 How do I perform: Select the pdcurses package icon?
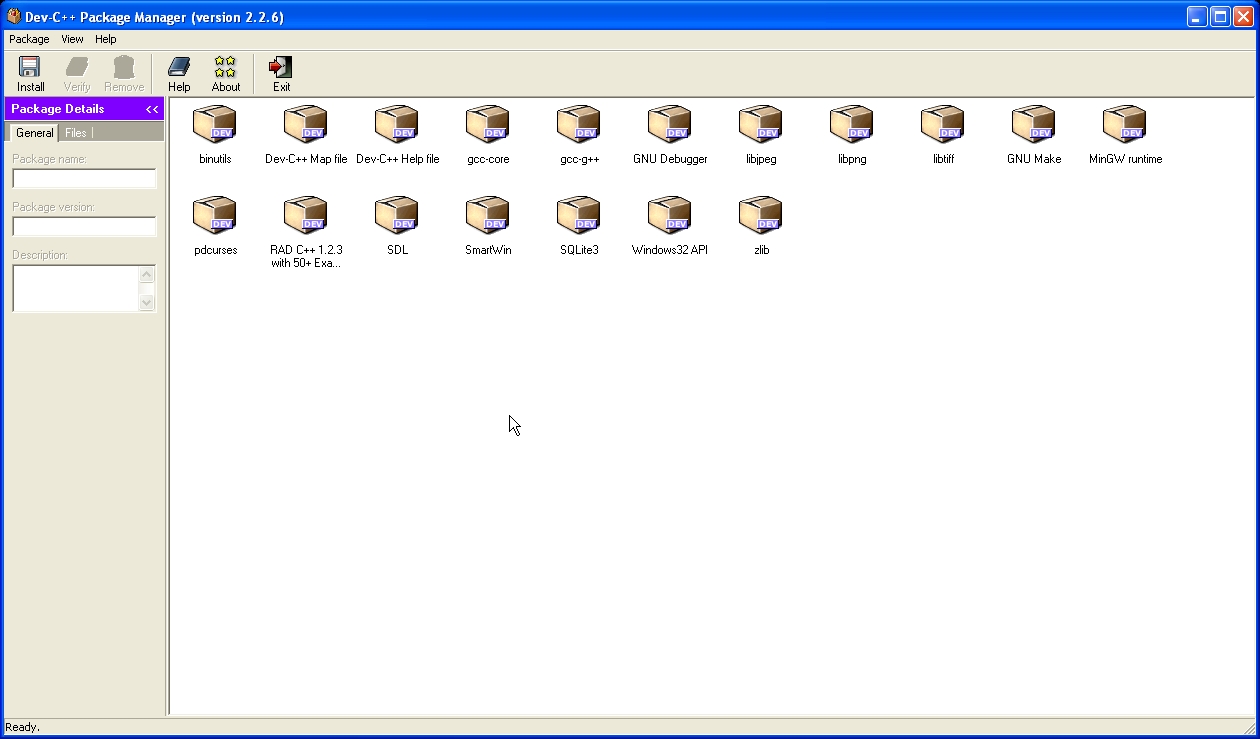pyautogui.click(x=215, y=216)
